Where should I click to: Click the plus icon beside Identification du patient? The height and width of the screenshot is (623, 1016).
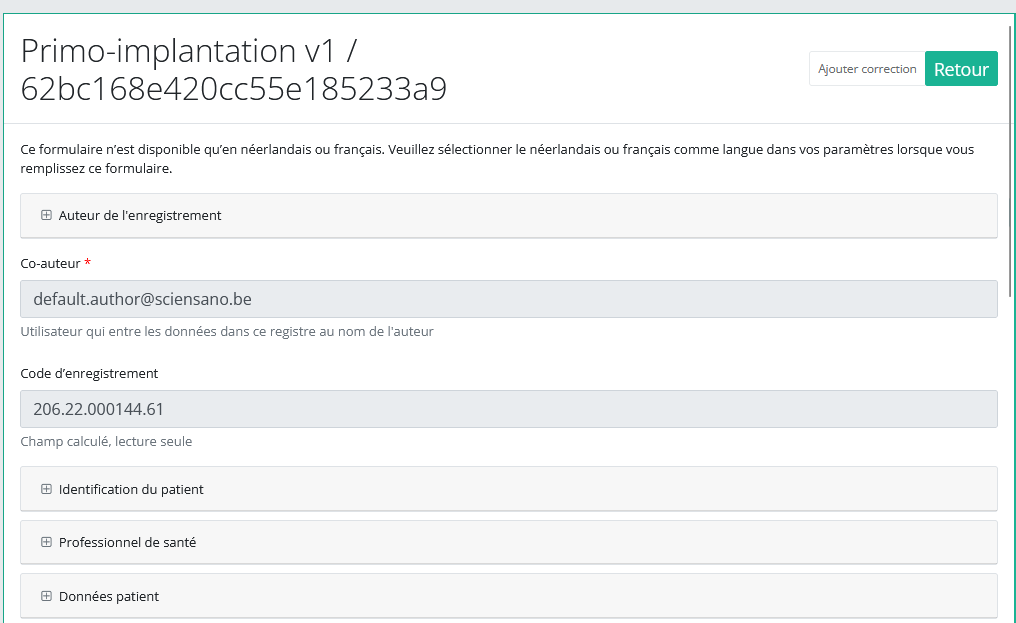pos(46,489)
